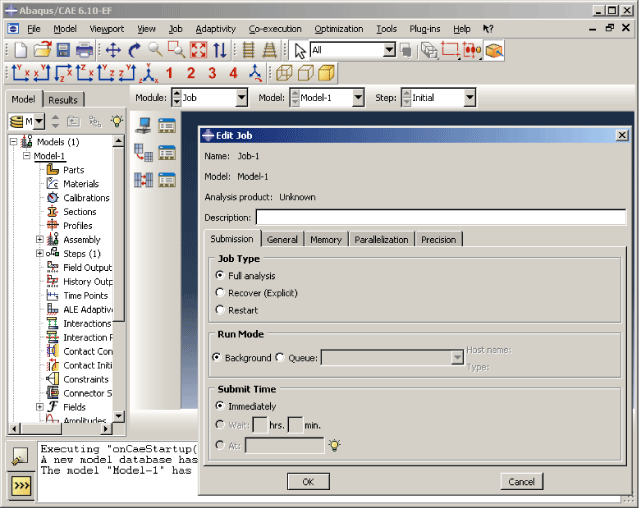639x508 pixels.
Task: Expand the Fields tree node
Action: (x=40, y=407)
